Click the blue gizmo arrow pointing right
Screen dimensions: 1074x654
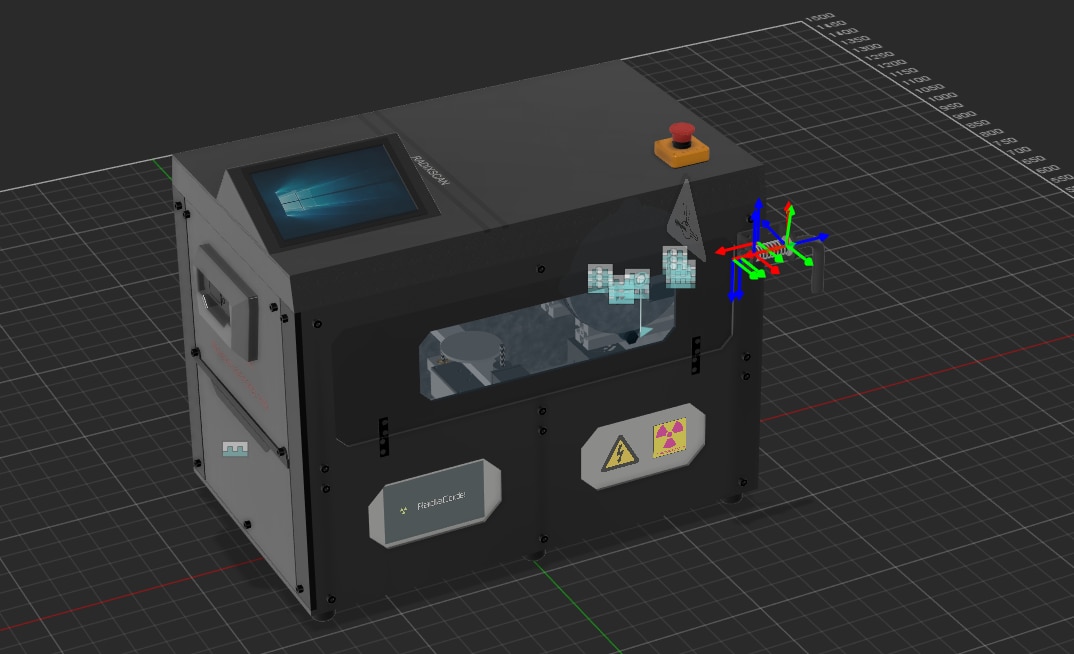coord(812,239)
